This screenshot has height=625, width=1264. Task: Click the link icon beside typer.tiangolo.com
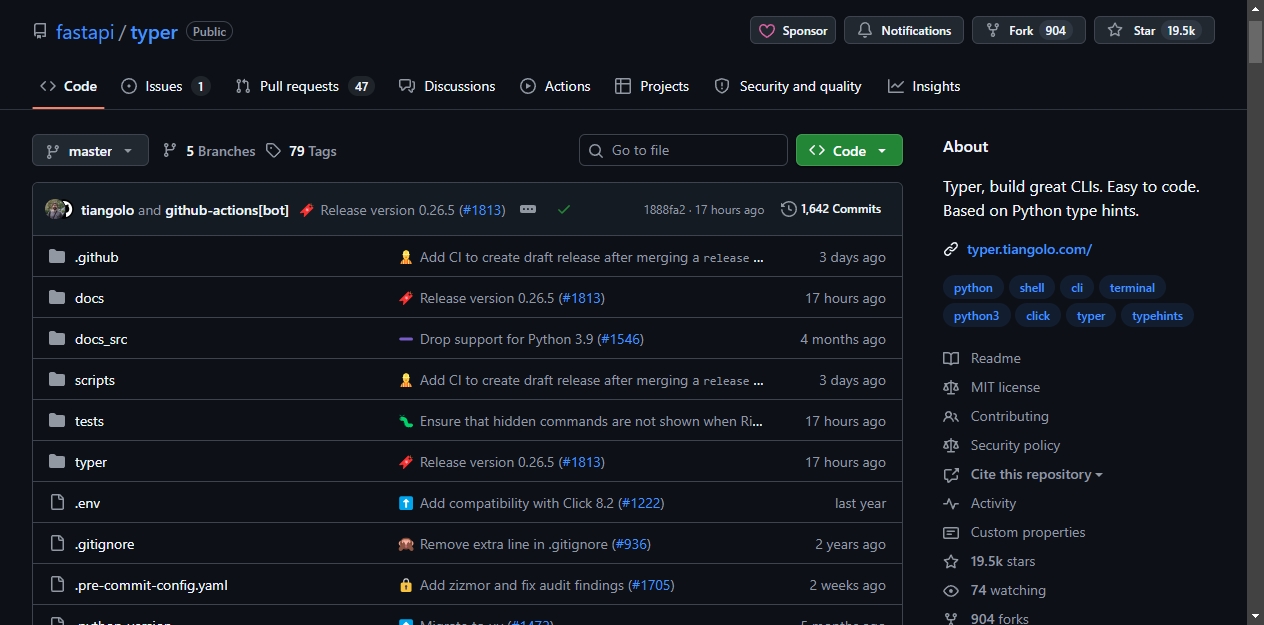coord(951,249)
